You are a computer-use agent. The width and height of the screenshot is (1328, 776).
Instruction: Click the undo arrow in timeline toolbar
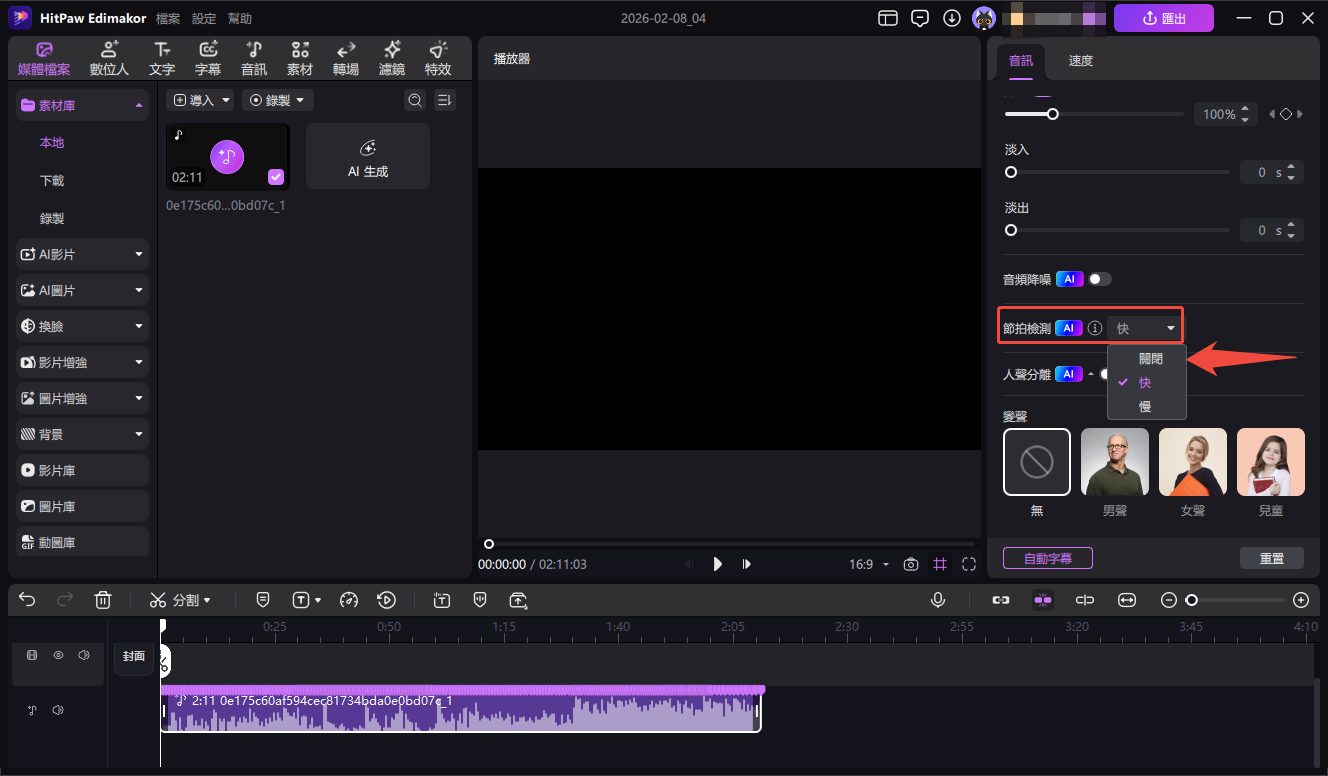pos(27,600)
